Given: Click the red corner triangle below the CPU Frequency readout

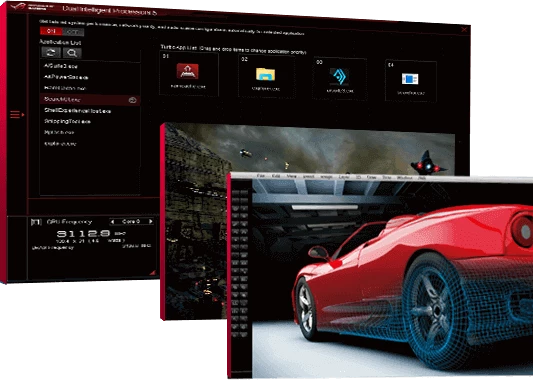Looking at the screenshot, I should (x=153, y=272).
